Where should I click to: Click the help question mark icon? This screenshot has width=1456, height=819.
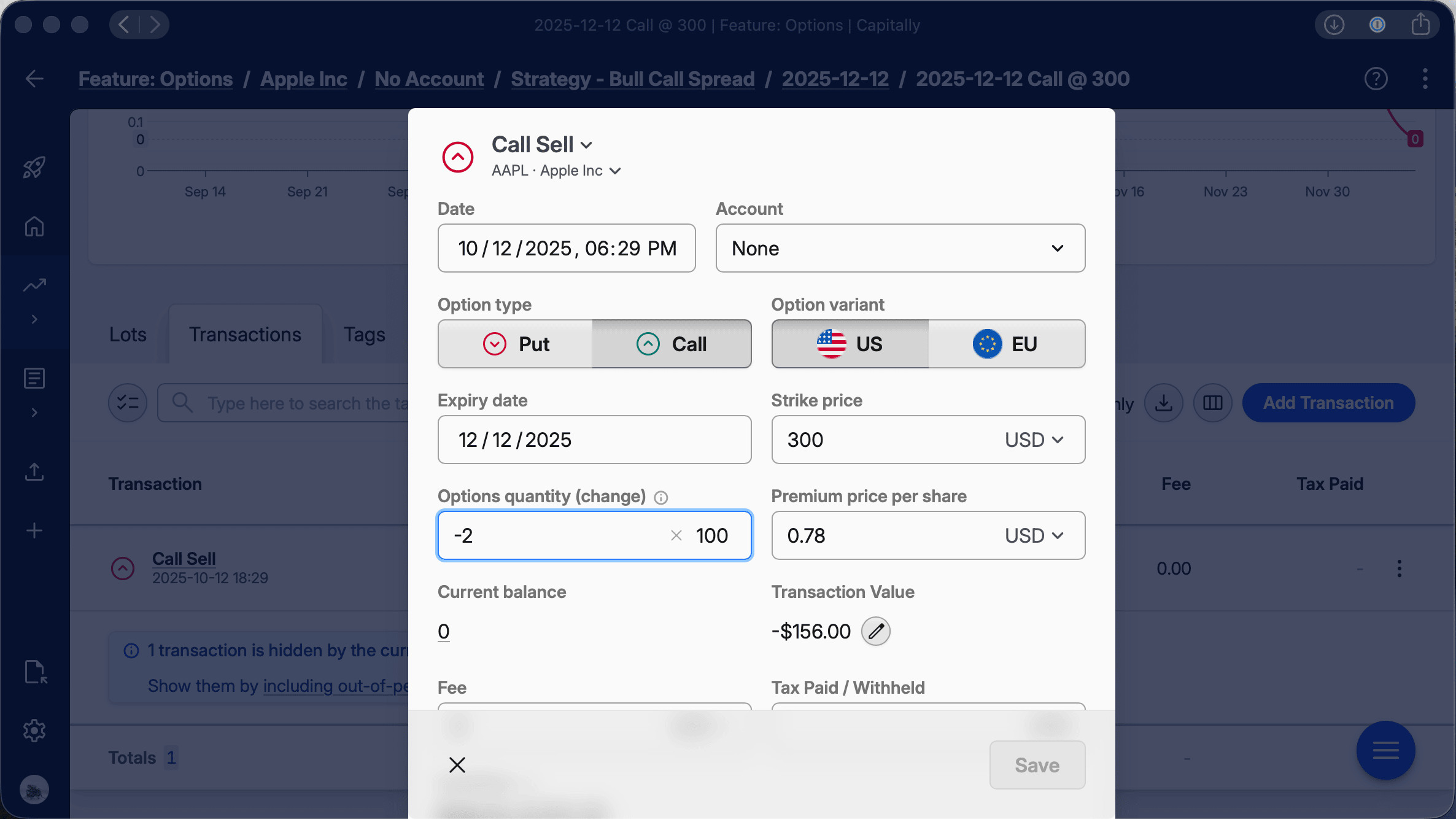click(x=1376, y=79)
